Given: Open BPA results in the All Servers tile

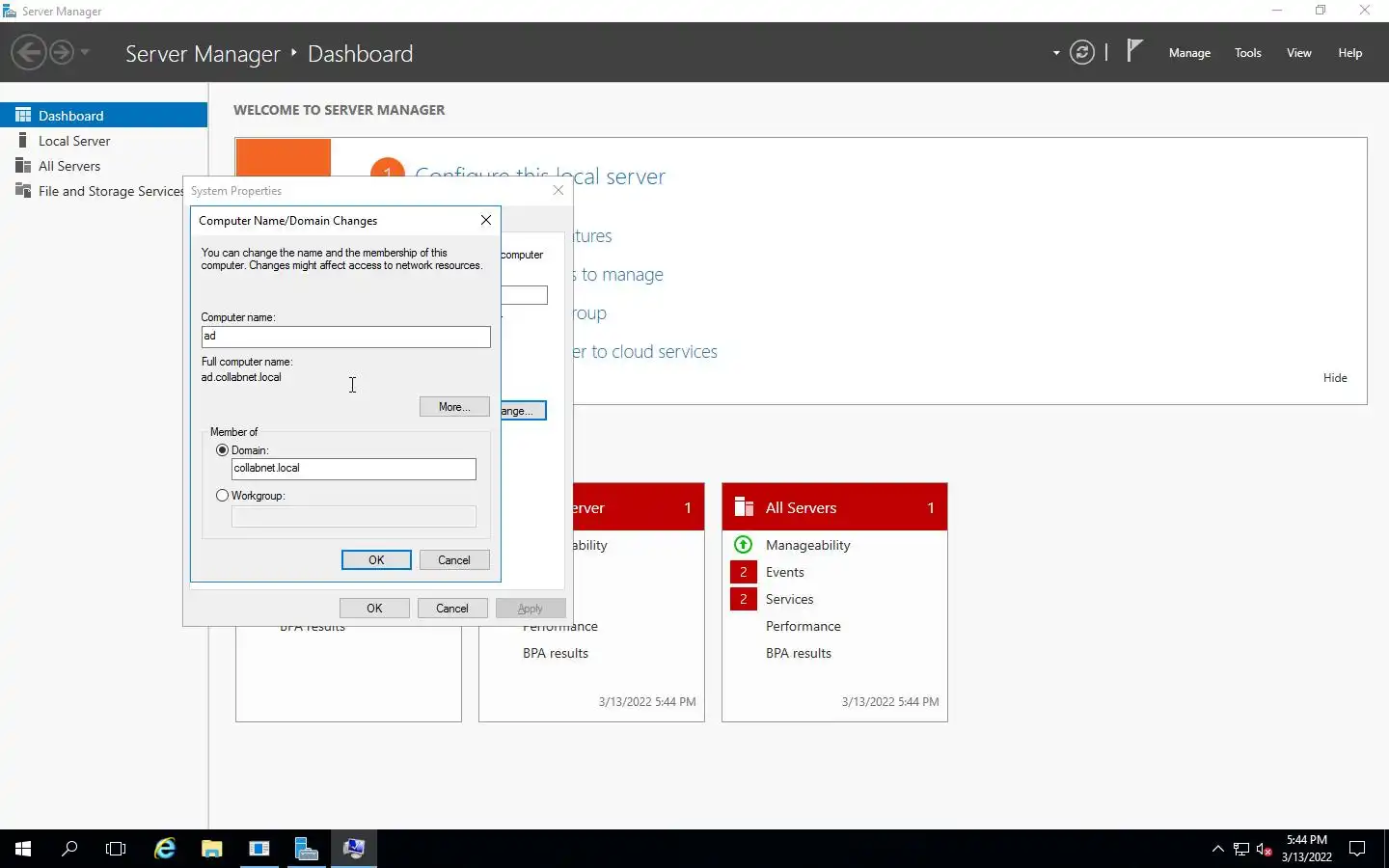Looking at the screenshot, I should click(x=799, y=653).
